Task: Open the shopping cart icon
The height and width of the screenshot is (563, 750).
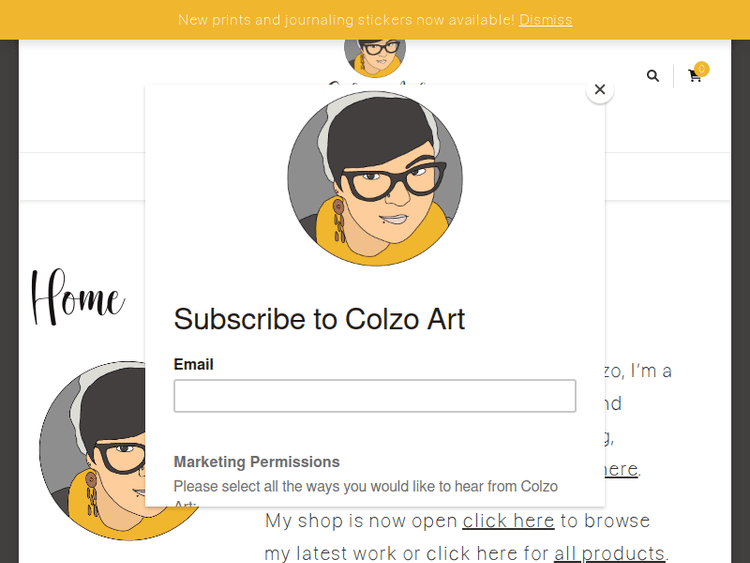Action: 694,77
